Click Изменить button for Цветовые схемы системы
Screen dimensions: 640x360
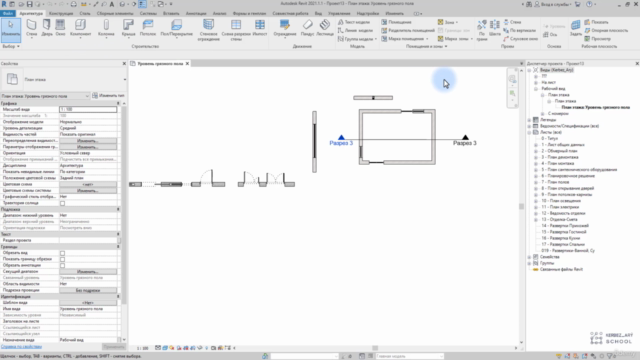point(88,191)
